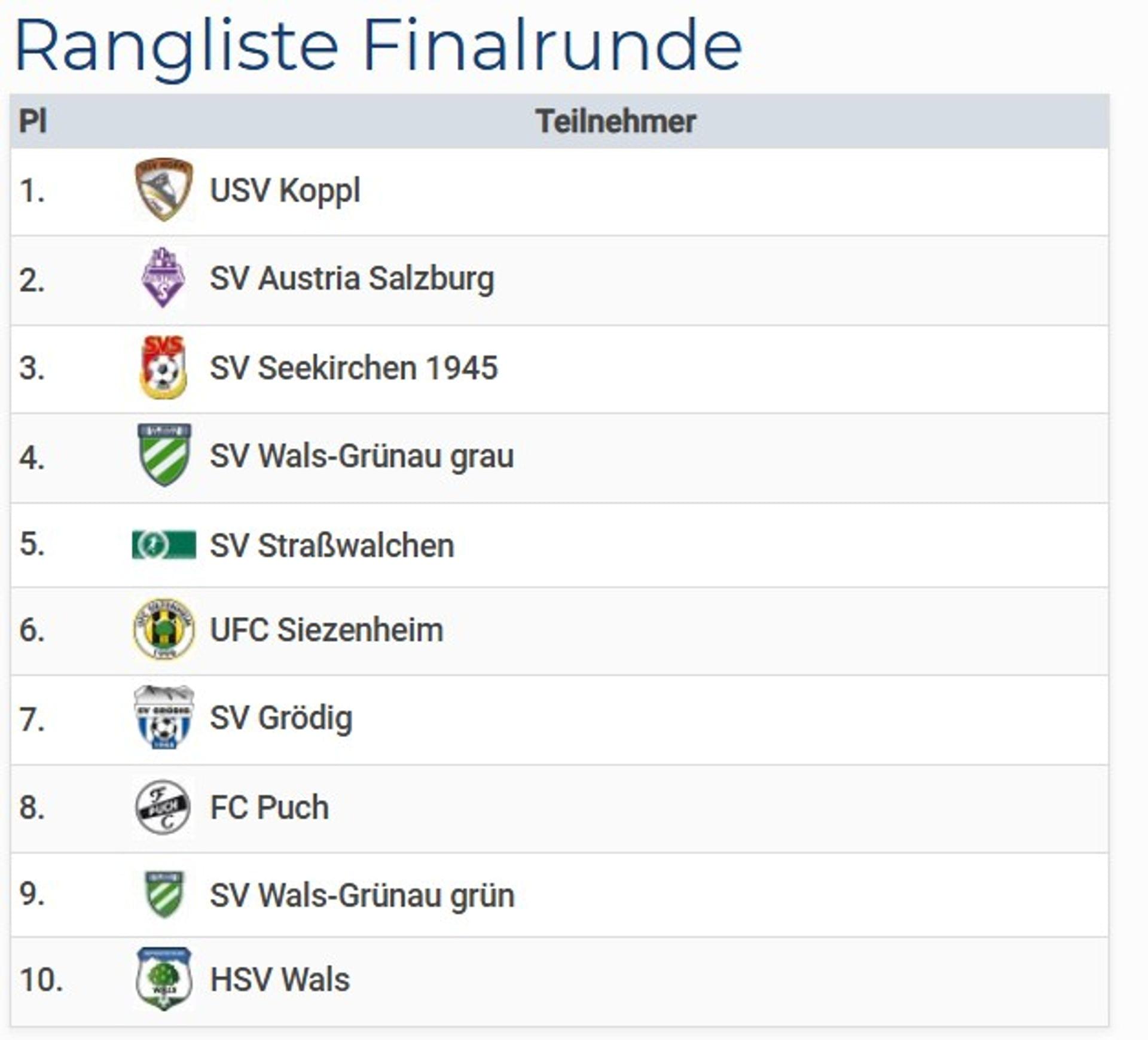Click the SV Grödig club crest
Screen dimensions: 1148x1040
164,718
